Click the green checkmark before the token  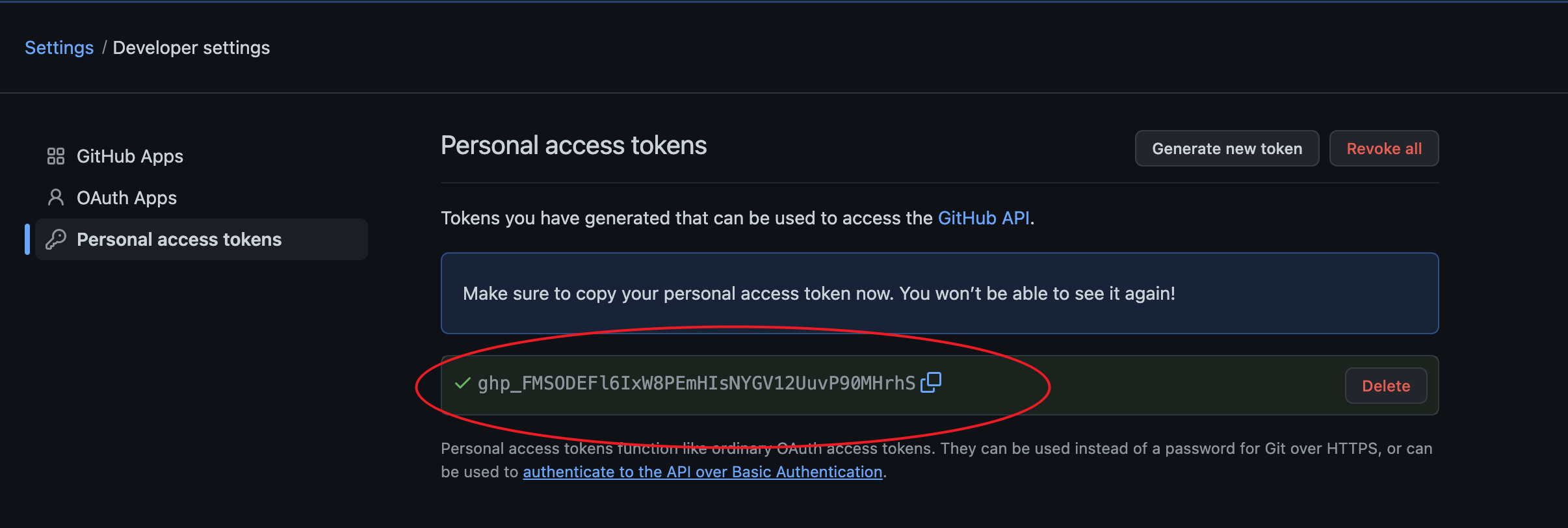pyautogui.click(x=462, y=383)
